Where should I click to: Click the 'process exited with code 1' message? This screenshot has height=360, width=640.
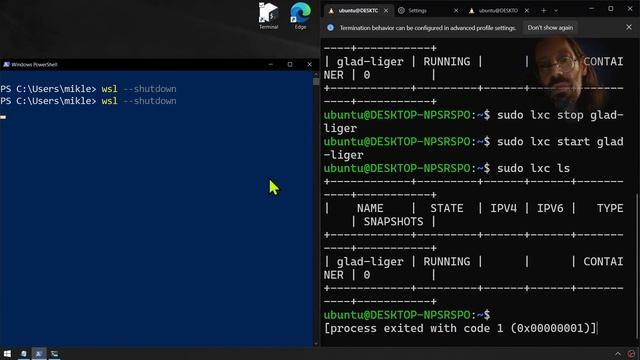point(460,328)
